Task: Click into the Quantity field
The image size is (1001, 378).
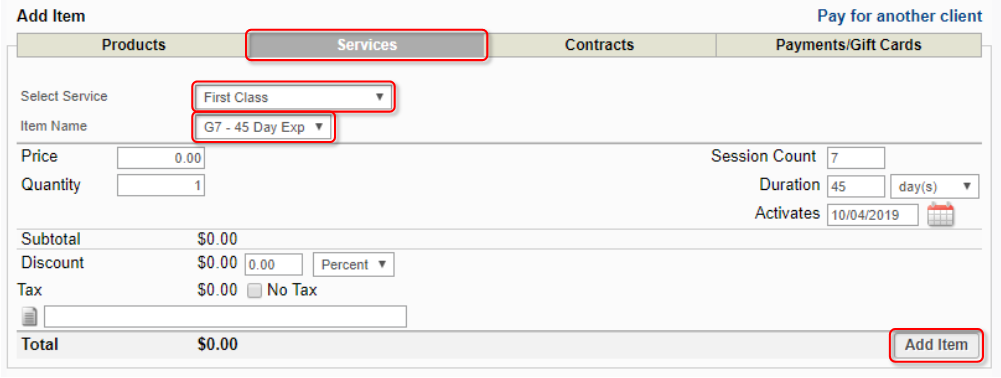Action: [x=161, y=186]
